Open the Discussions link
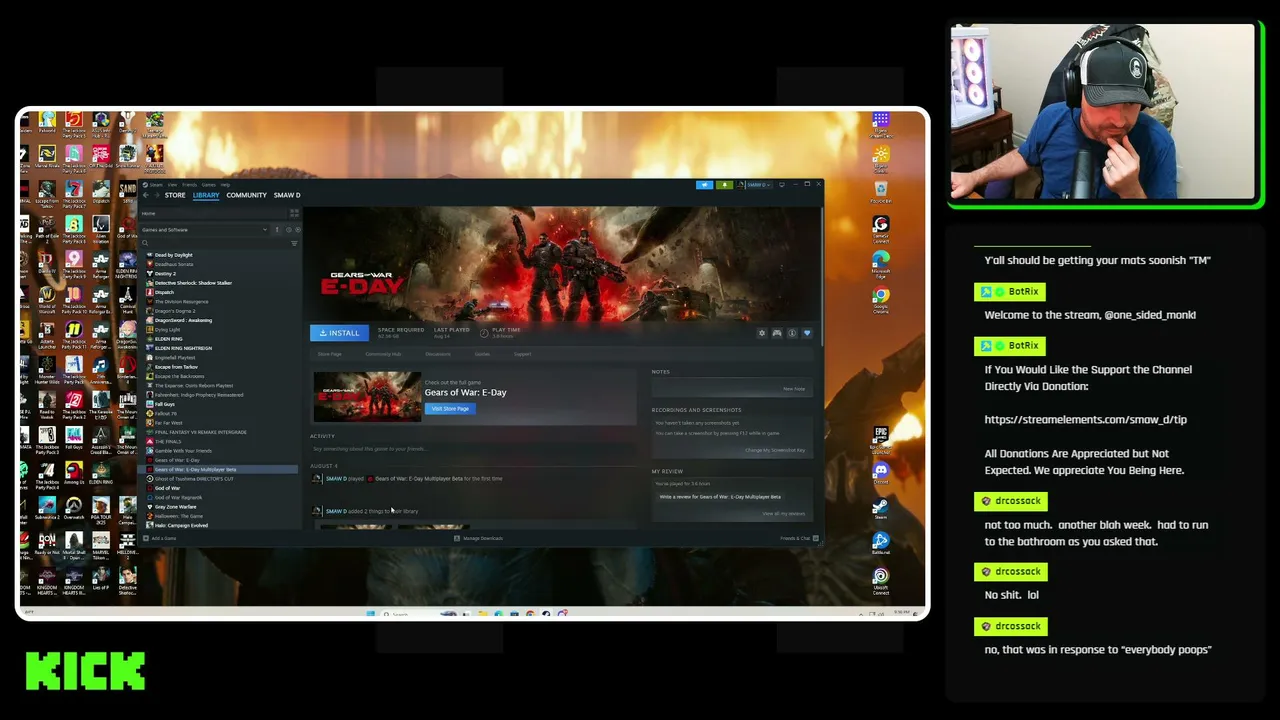The image size is (1280, 720). [x=438, y=354]
